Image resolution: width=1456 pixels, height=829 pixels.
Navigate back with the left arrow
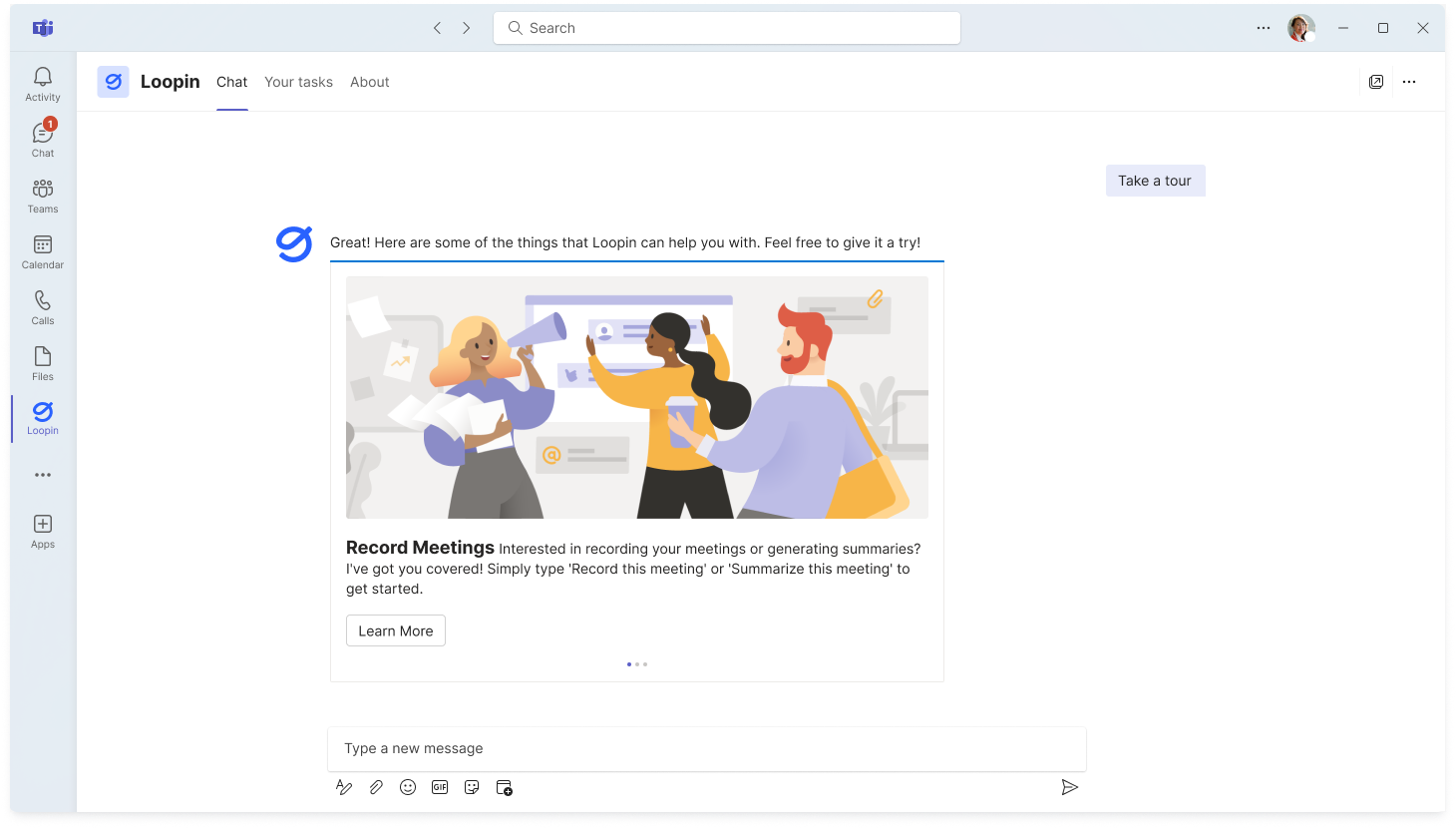point(437,28)
